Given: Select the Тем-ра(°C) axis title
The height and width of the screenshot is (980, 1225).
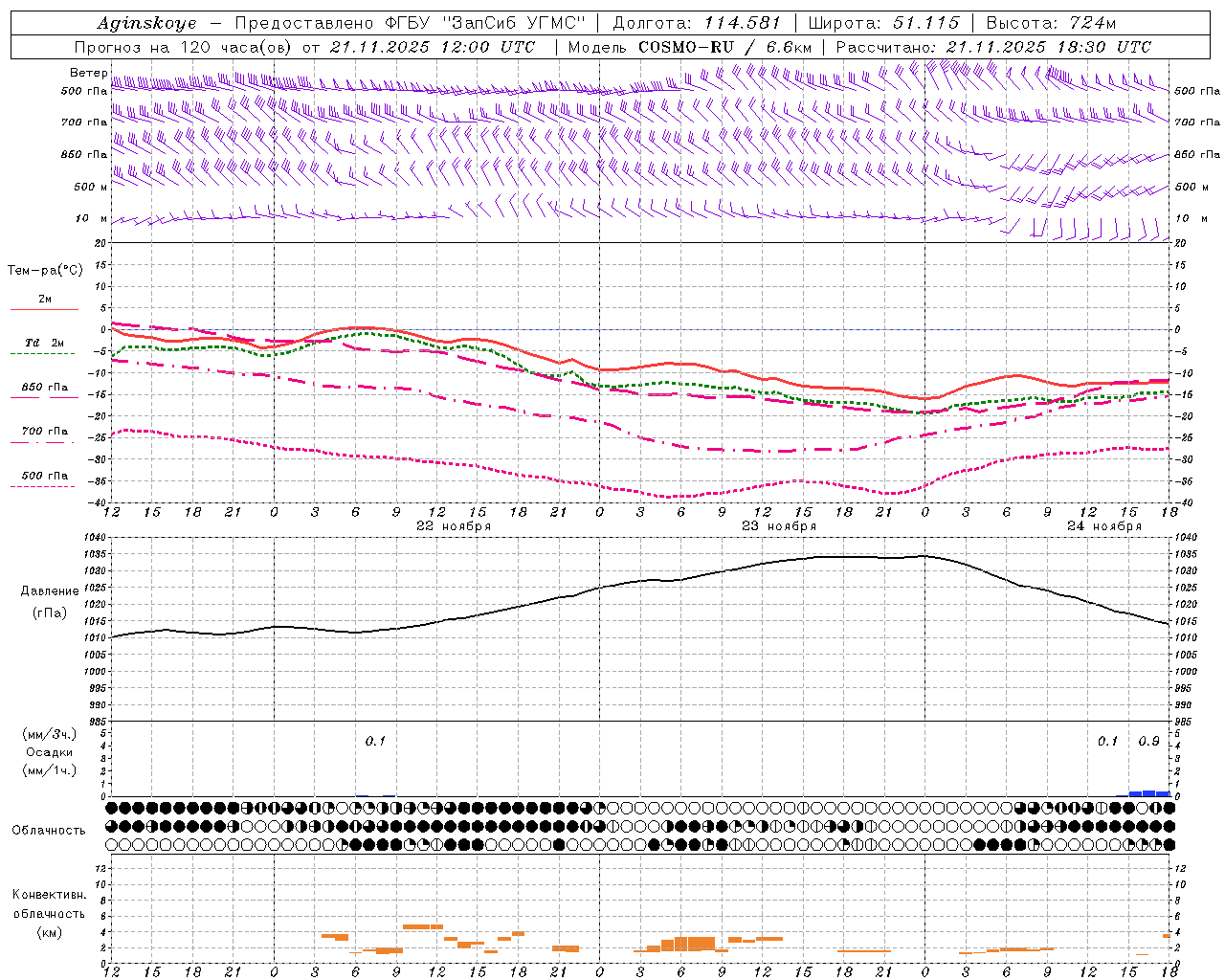Looking at the screenshot, I should coord(45,271).
